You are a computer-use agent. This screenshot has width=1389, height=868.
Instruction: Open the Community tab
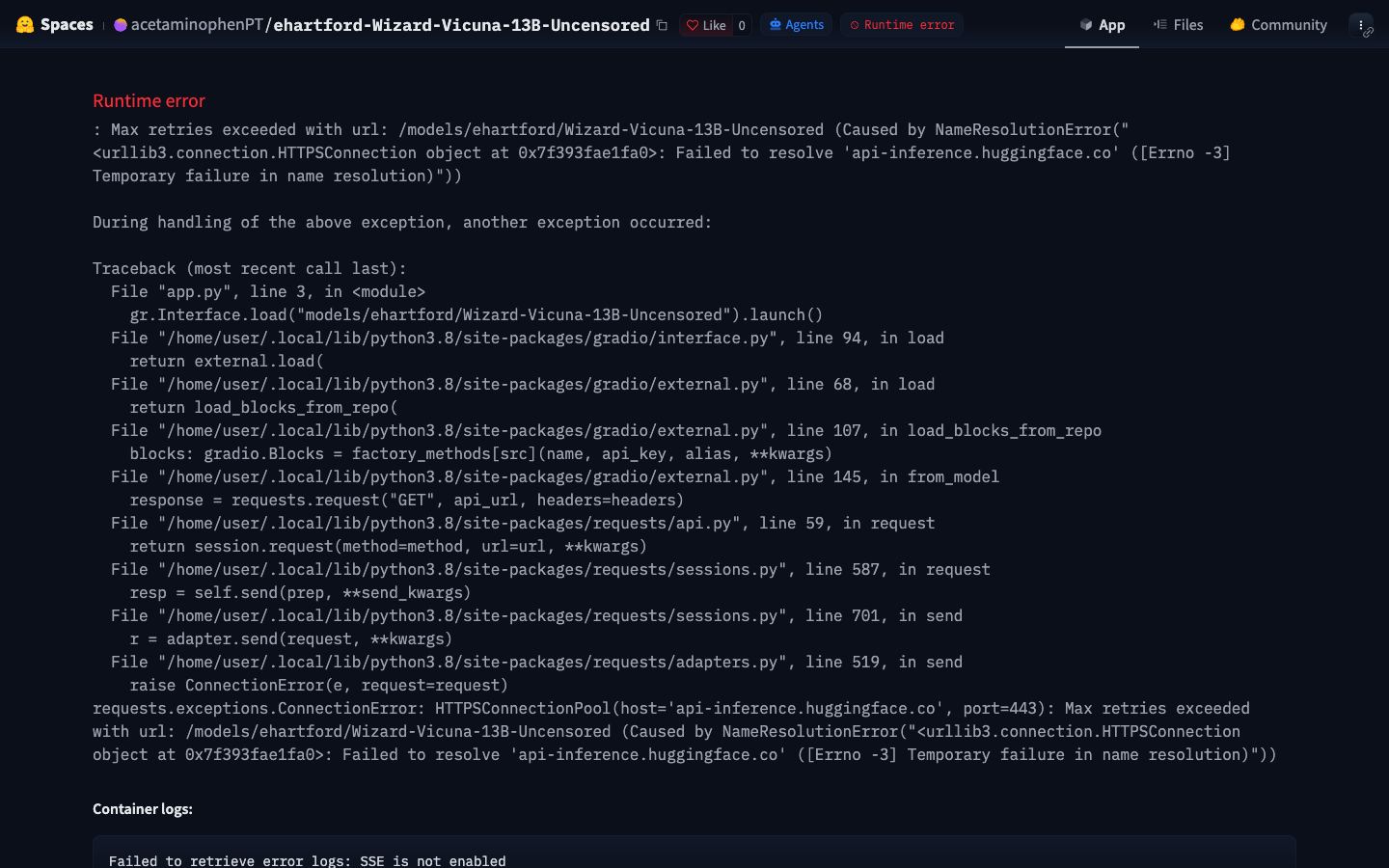point(1278,25)
